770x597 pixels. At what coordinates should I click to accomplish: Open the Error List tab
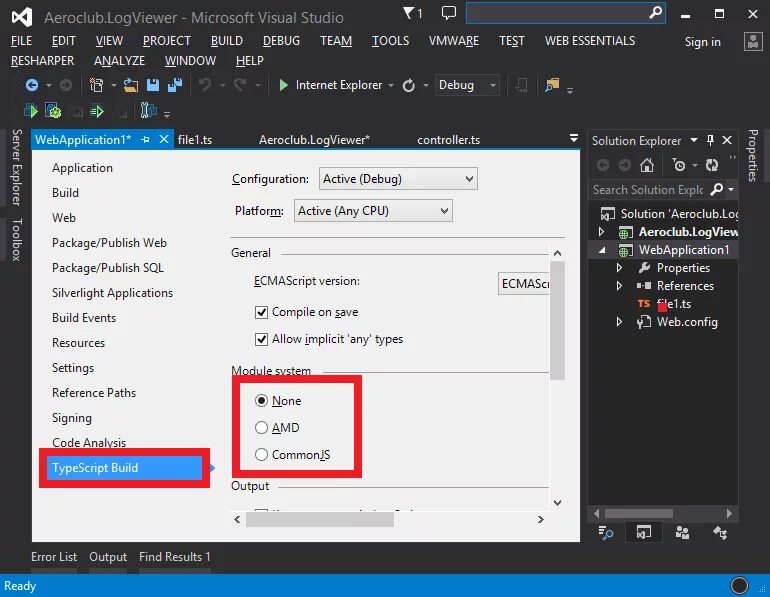54,557
